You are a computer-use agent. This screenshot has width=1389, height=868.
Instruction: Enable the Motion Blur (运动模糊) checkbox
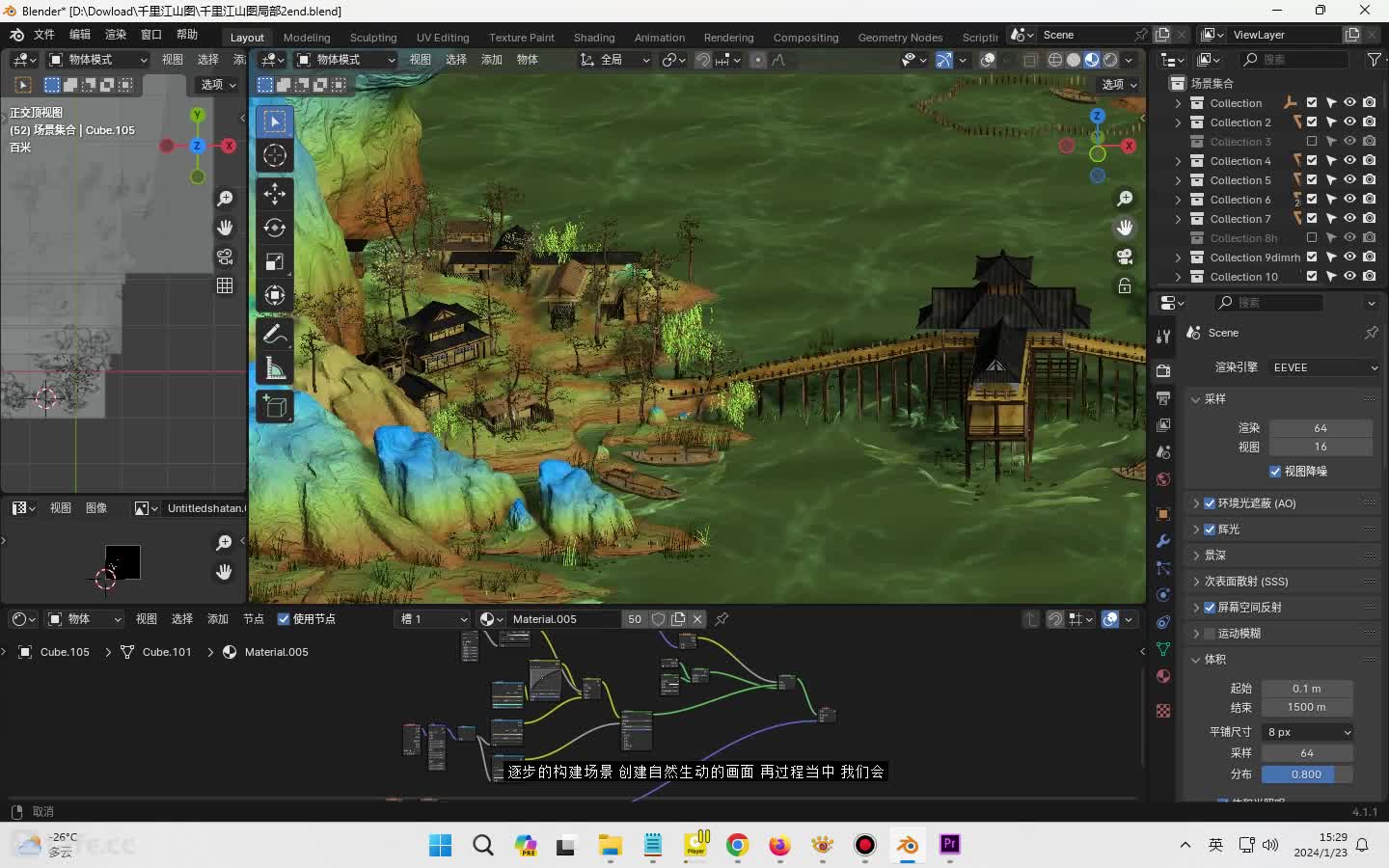(1210, 634)
